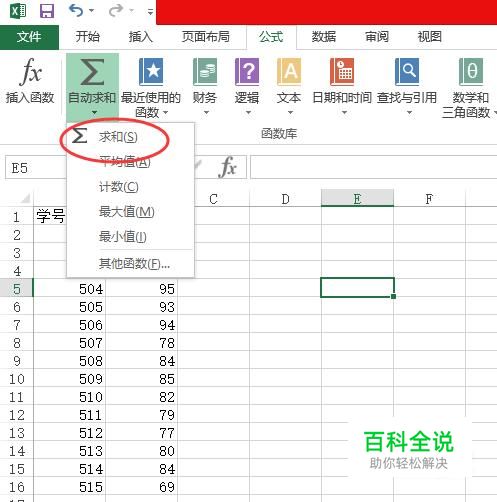Switch to the 插入 tab
Viewport: 497px width, 502px height.
pyautogui.click(x=141, y=37)
